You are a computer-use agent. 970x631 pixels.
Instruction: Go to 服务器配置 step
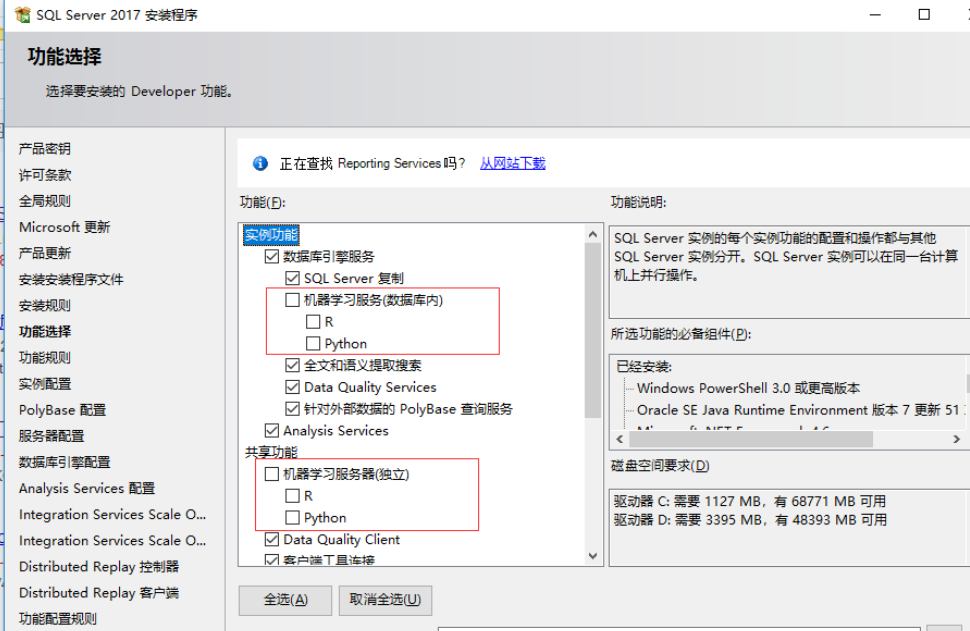tap(51, 436)
